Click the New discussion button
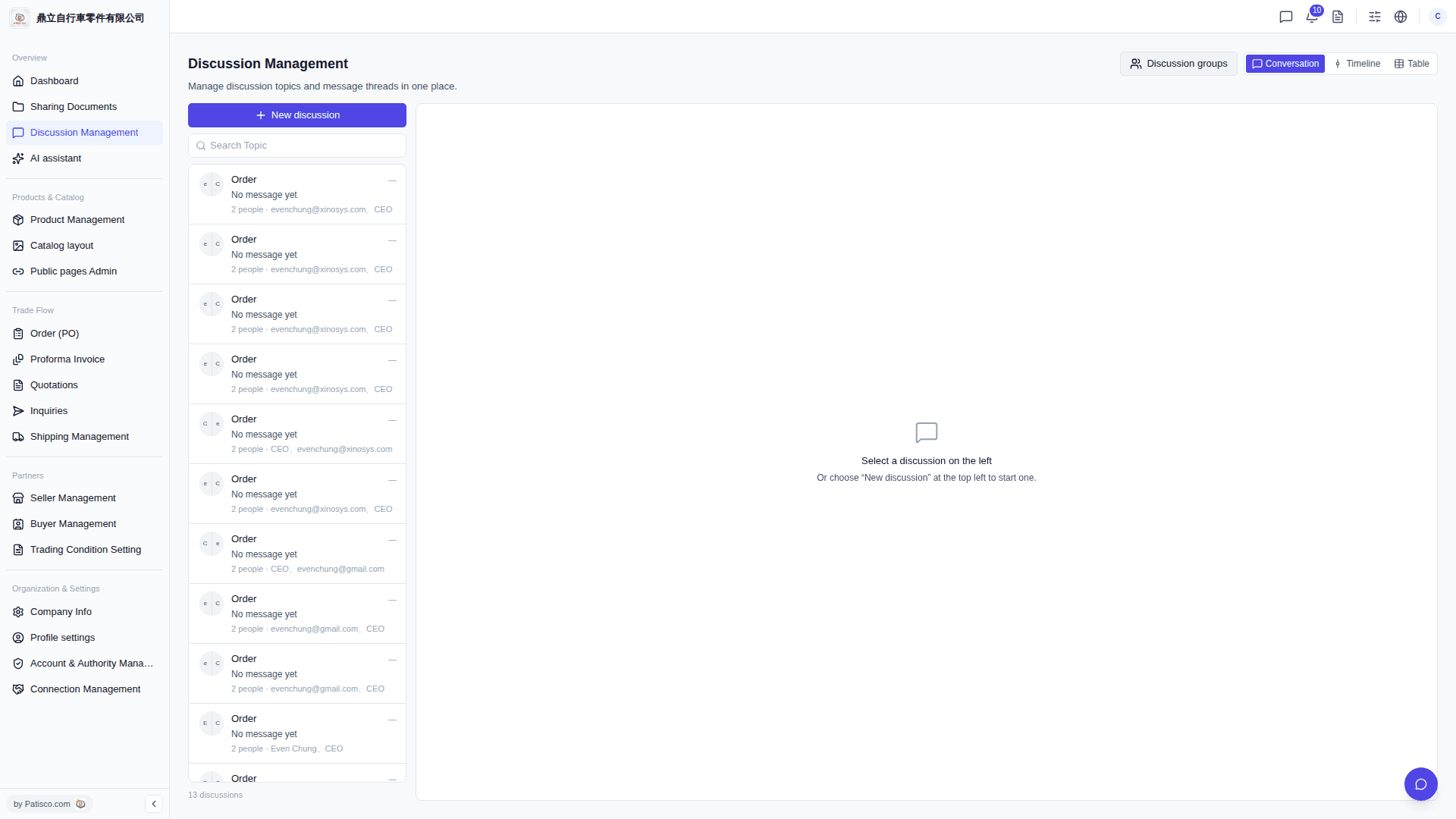The height and width of the screenshot is (819, 1456). pyautogui.click(x=297, y=115)
